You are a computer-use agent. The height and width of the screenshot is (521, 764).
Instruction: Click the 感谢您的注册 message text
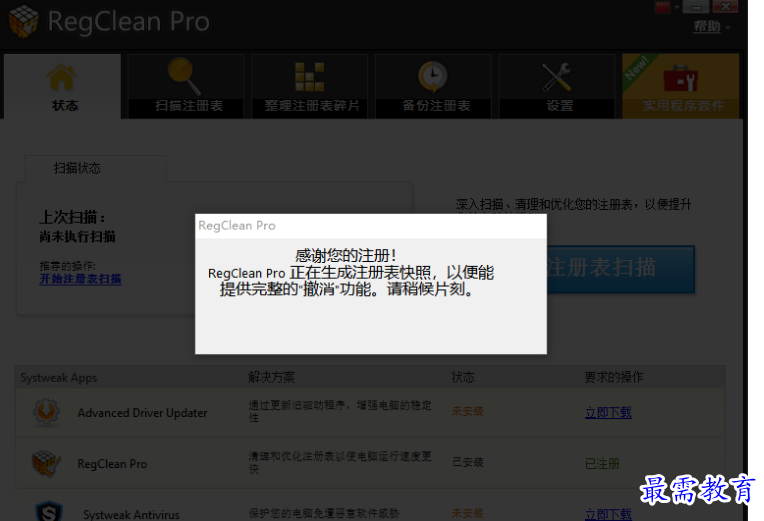coord(345,255)
